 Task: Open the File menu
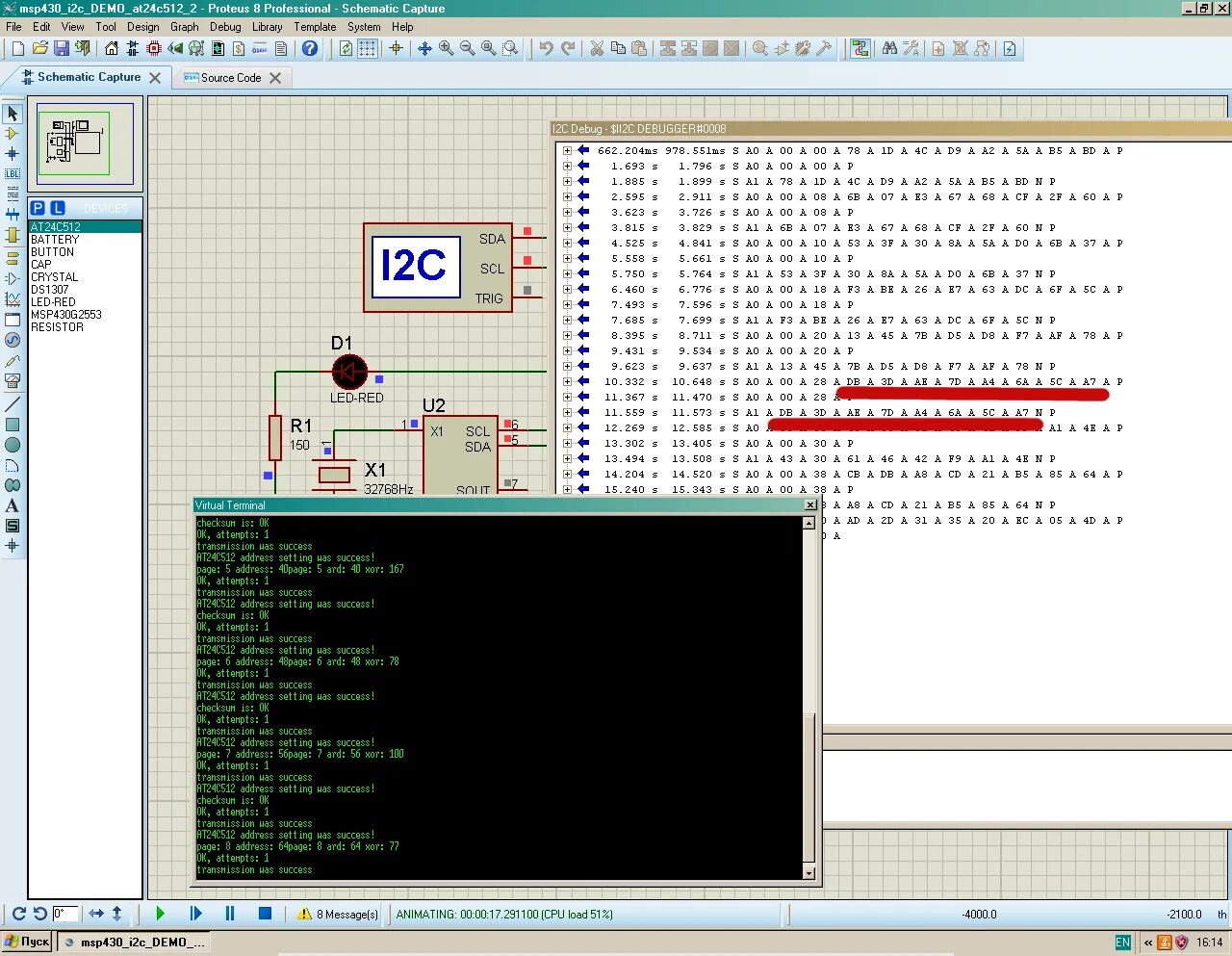pyautogui.click(x=13, y=27)
